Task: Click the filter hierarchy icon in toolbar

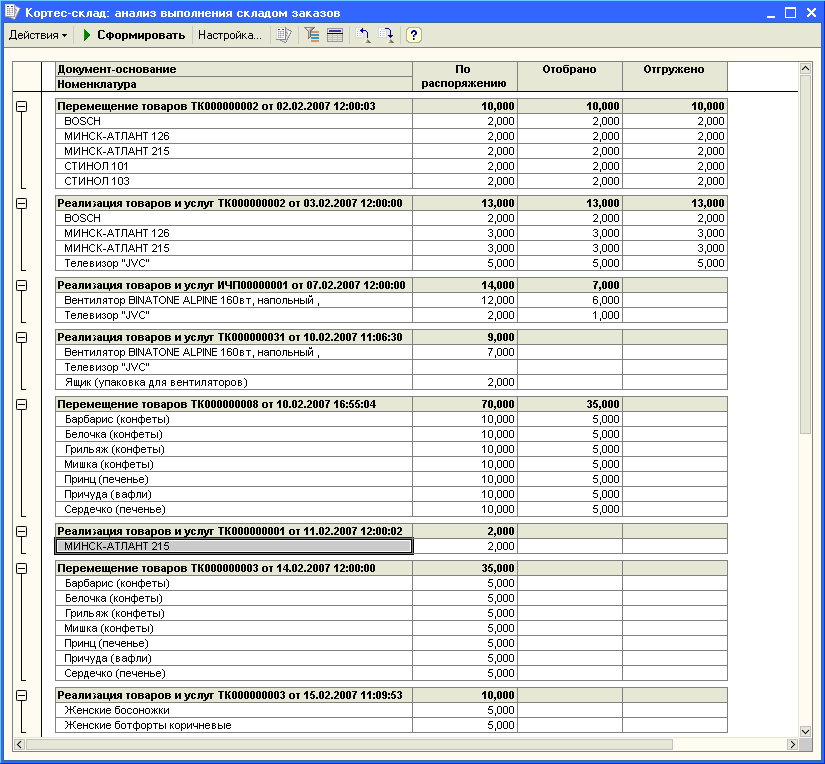Action: (311, 35)
